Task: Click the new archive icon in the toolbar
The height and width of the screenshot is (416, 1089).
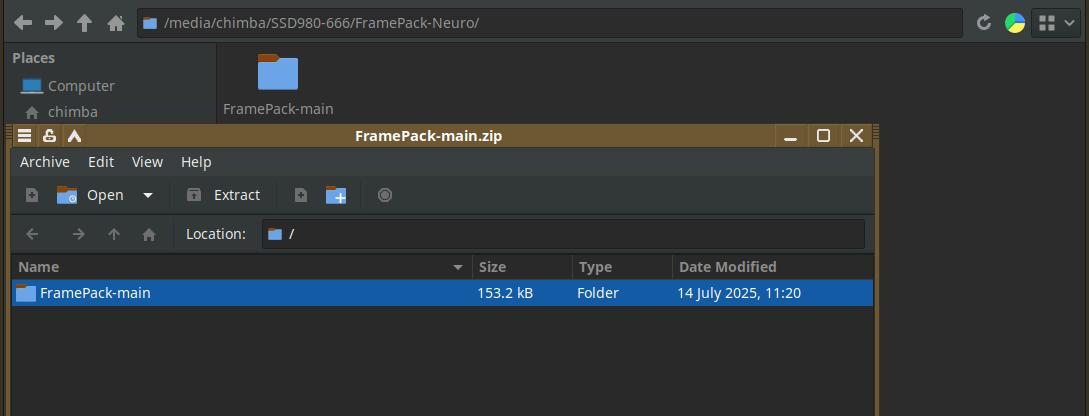Action: click(x=32, y=195)
